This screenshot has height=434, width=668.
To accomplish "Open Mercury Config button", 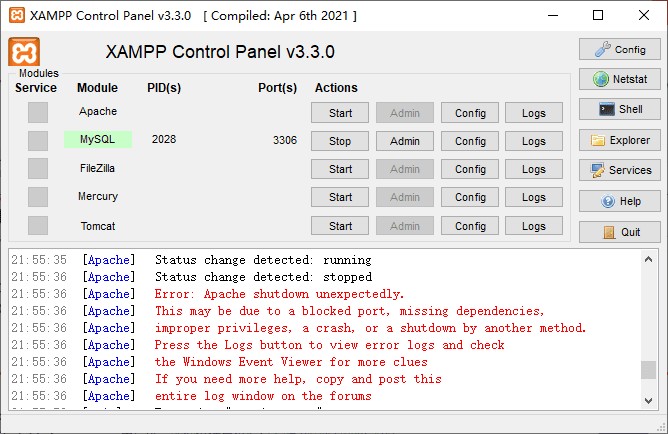I will (x=470, y=197).
